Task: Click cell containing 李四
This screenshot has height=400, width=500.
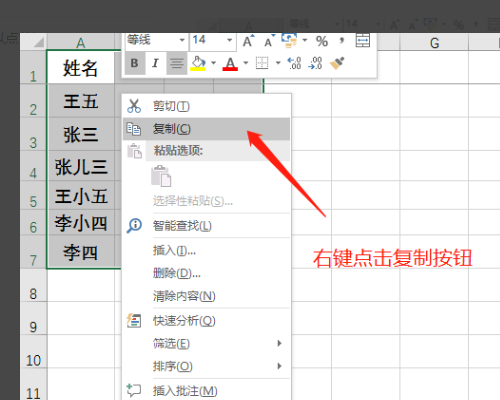Action: [81, 252]
